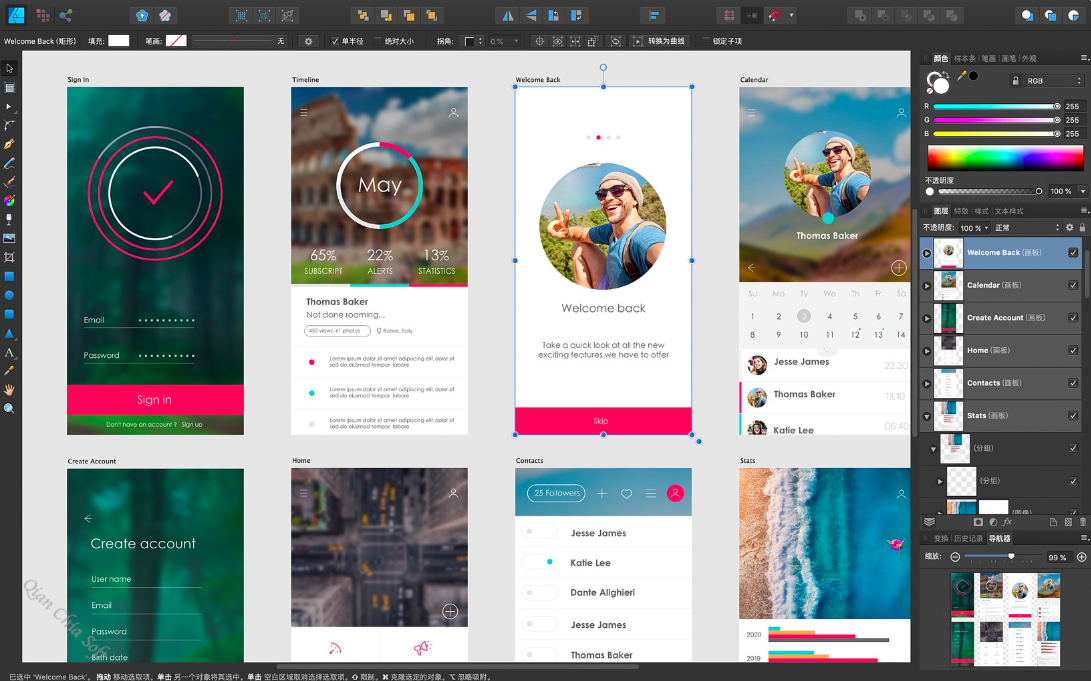Delete layer with the trash icon
Image resolution: width=1091 pixels, height=681 pixels.
pyautogui.click(x=1083, y=522)
